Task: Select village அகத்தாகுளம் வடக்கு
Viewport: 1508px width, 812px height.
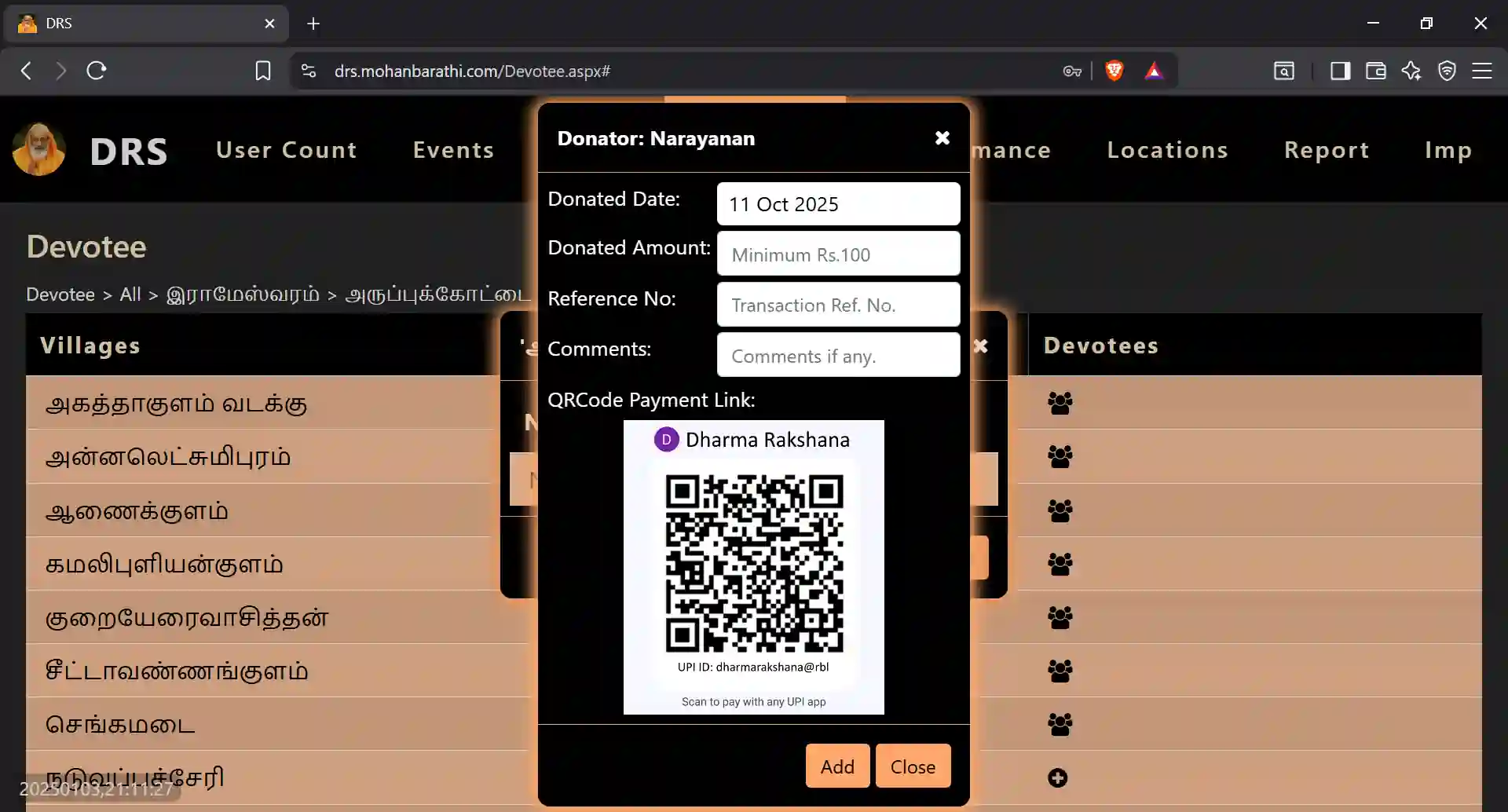Action: click(176, 403)
